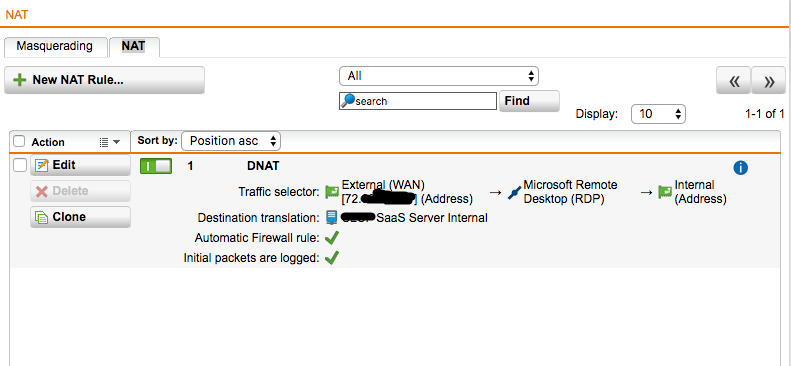Image resolution: width=791 pixels, height=366 pixels.
Task: Tick the select-all checkbox beside Action
Action: pos(19,142)
